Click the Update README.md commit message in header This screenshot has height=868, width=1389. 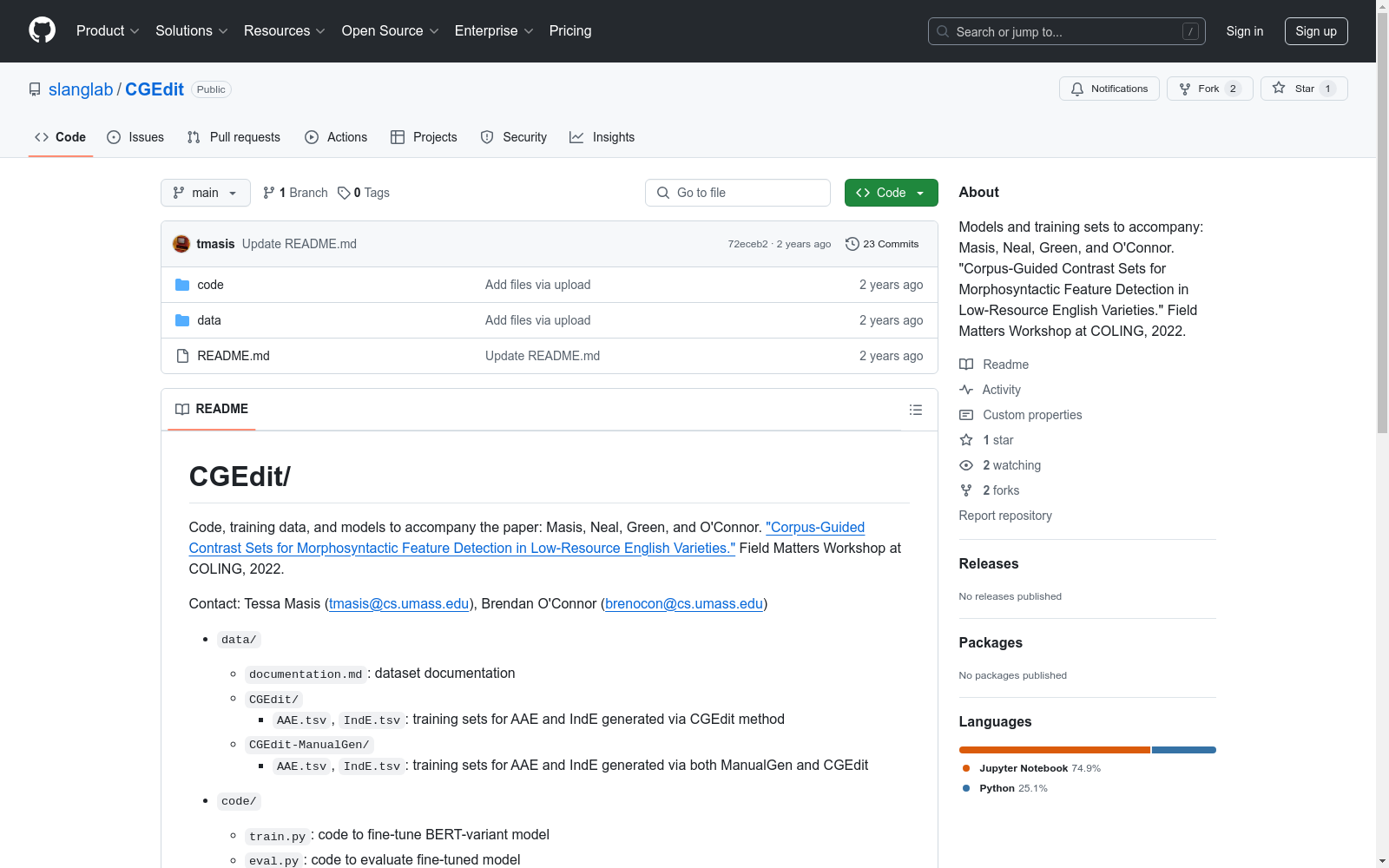click(x=300, y=244)
